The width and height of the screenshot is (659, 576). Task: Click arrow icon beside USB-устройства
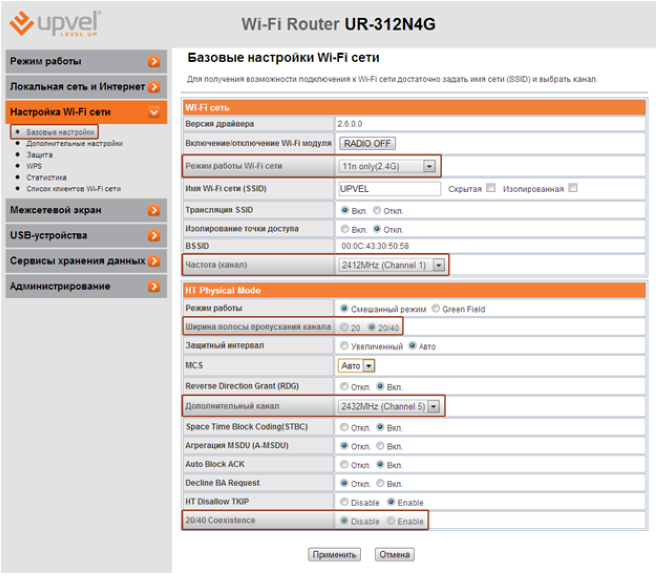(154, 236)
